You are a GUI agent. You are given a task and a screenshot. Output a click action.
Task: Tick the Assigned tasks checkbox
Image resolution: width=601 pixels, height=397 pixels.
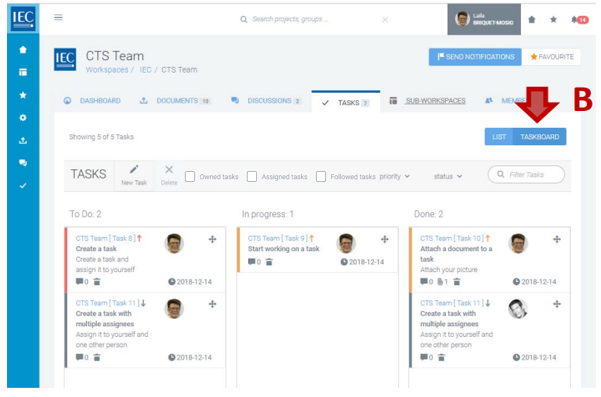tap(252, 177)
